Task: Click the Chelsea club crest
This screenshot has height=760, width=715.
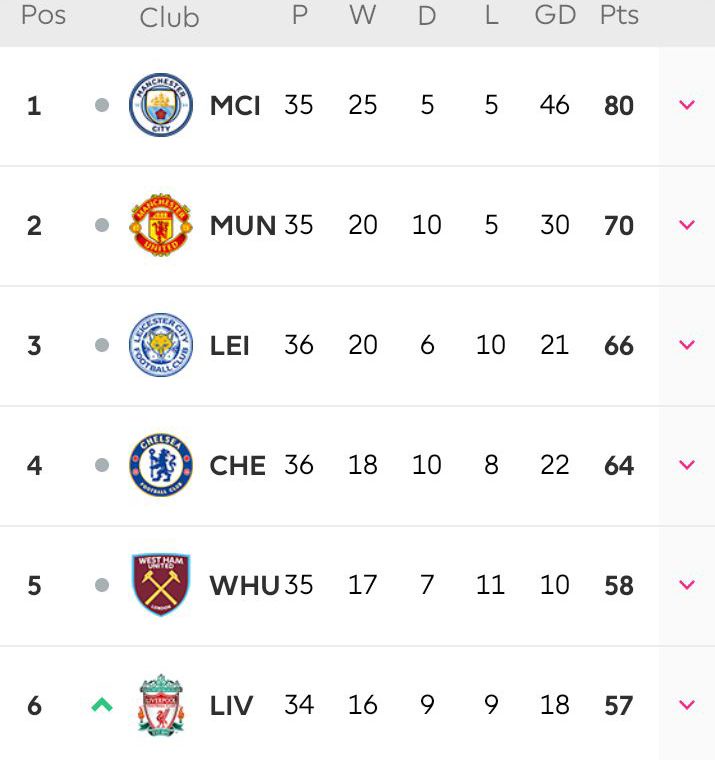Action: [161, 465]
